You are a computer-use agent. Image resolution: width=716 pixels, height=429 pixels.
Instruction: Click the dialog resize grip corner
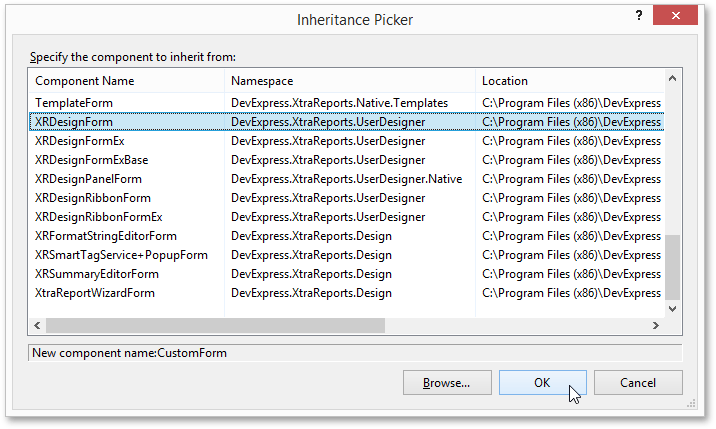[691, 403]
